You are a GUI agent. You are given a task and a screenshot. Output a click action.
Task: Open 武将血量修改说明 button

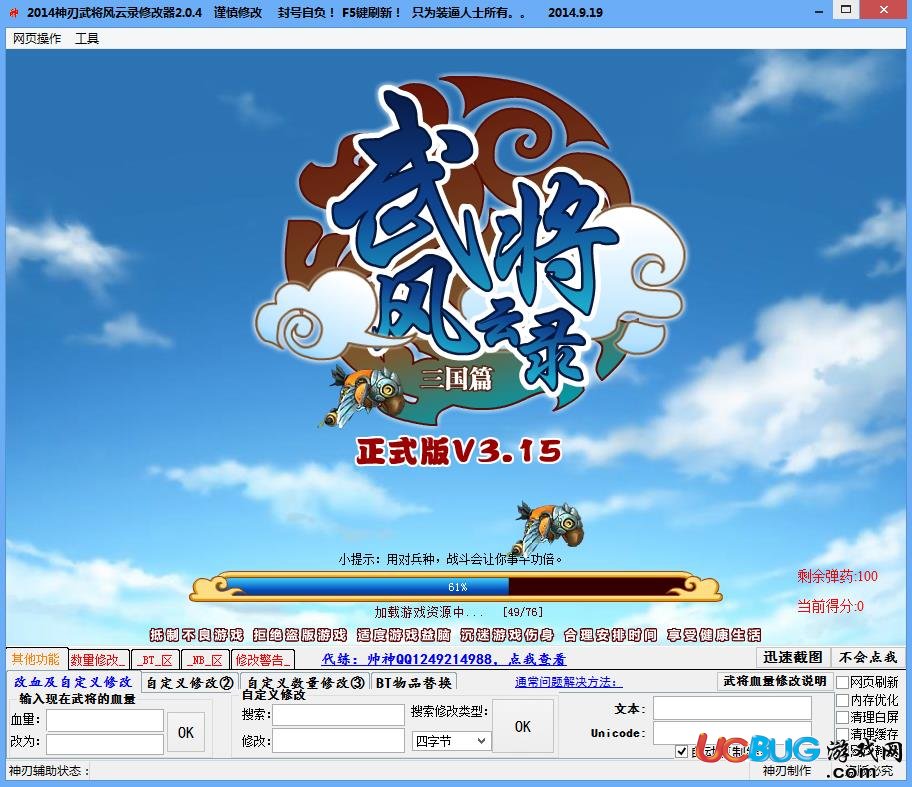pos(775,681)
